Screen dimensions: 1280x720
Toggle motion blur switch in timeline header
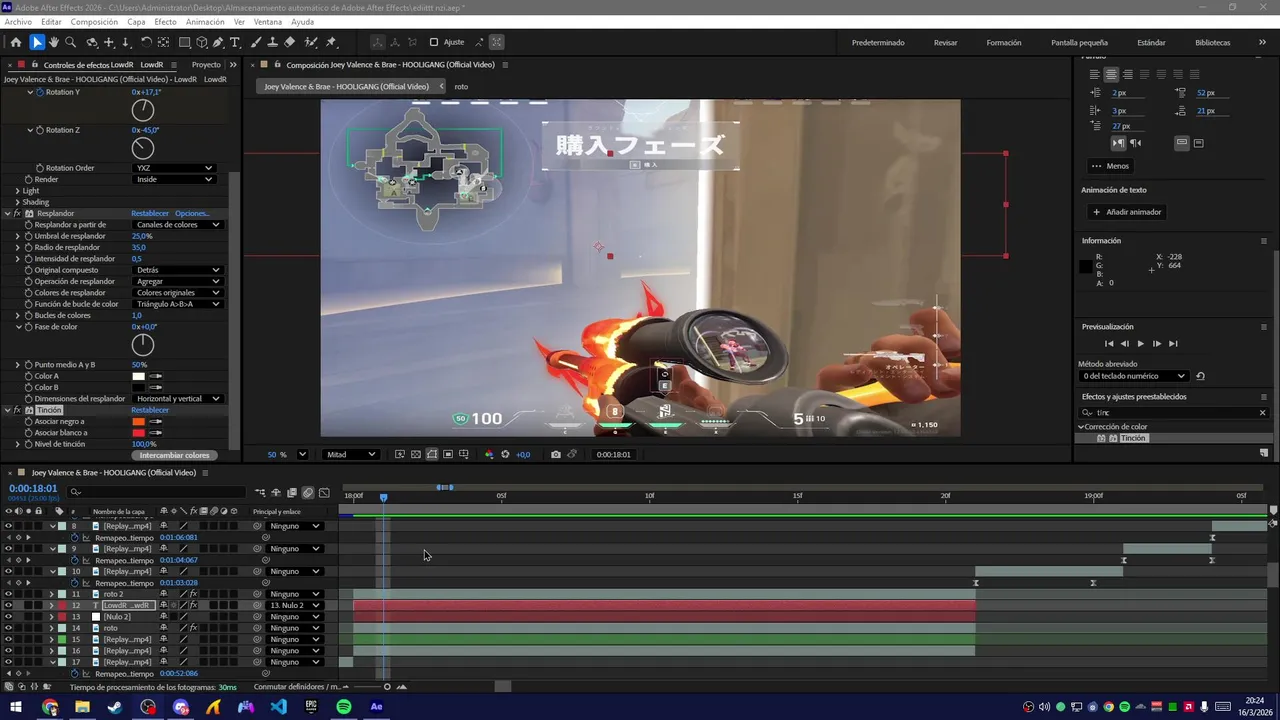tap(308, 492)
